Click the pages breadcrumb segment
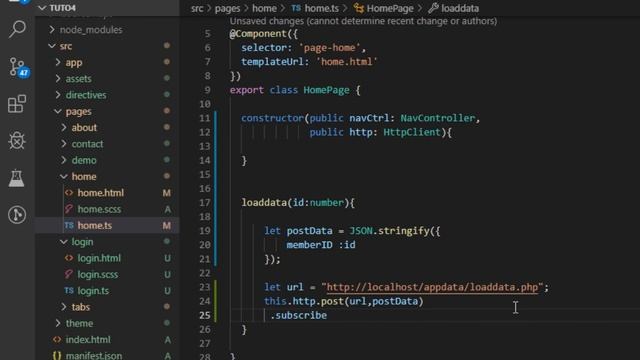640x360 pixels. tap(227, 8)
